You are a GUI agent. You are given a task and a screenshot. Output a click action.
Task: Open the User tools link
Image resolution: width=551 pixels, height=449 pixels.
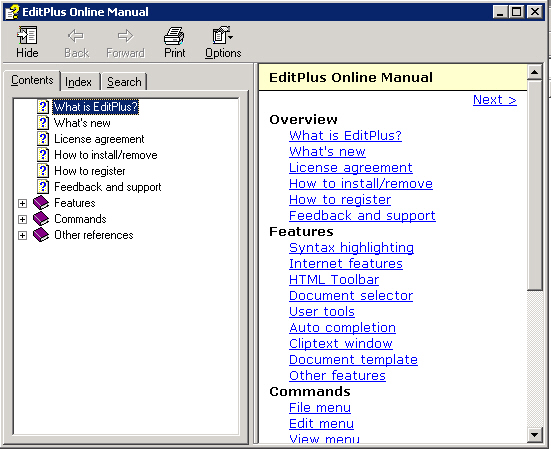(x=322, y=312)
